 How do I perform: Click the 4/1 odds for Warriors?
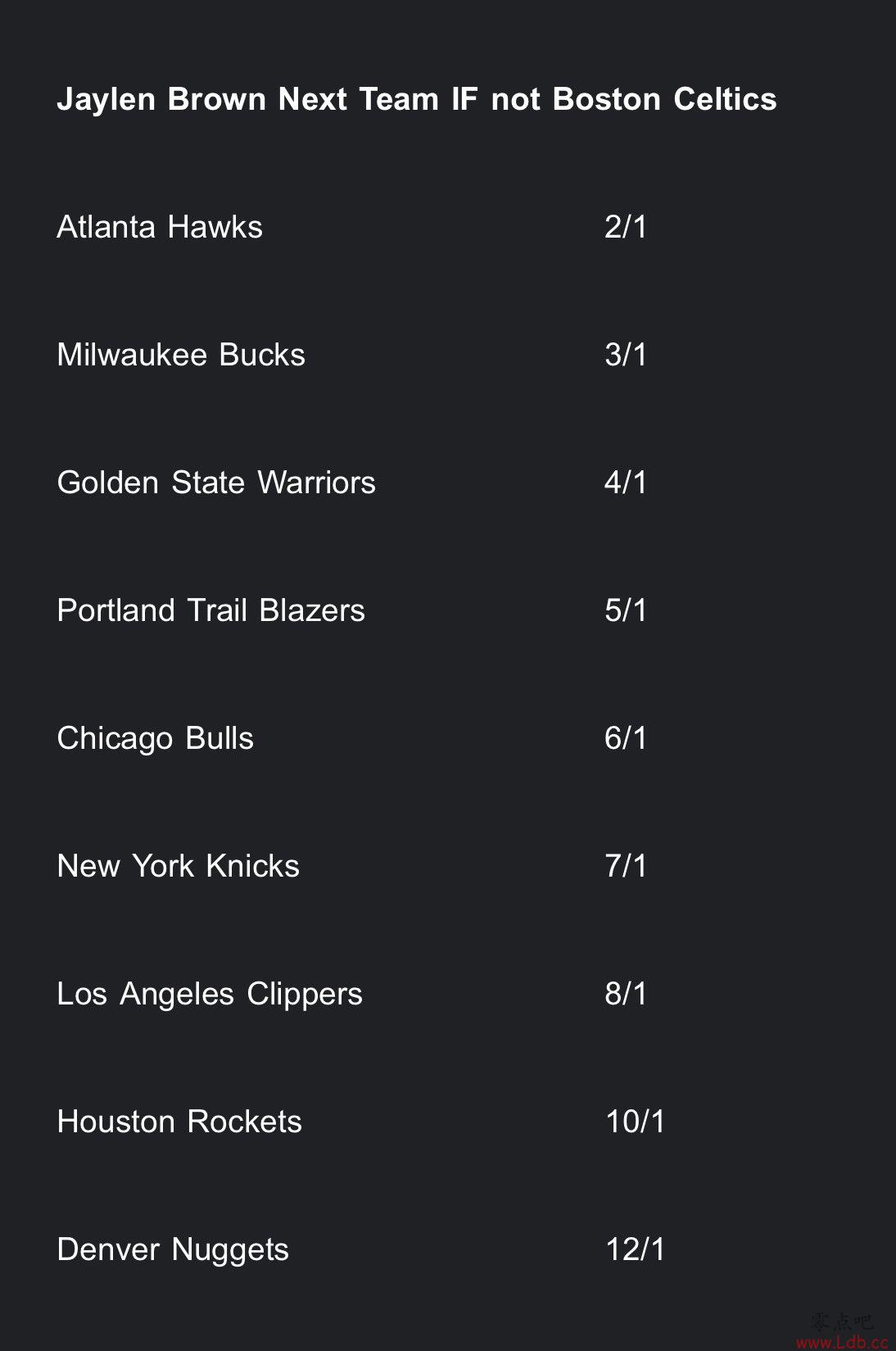(x=626, y=483)
